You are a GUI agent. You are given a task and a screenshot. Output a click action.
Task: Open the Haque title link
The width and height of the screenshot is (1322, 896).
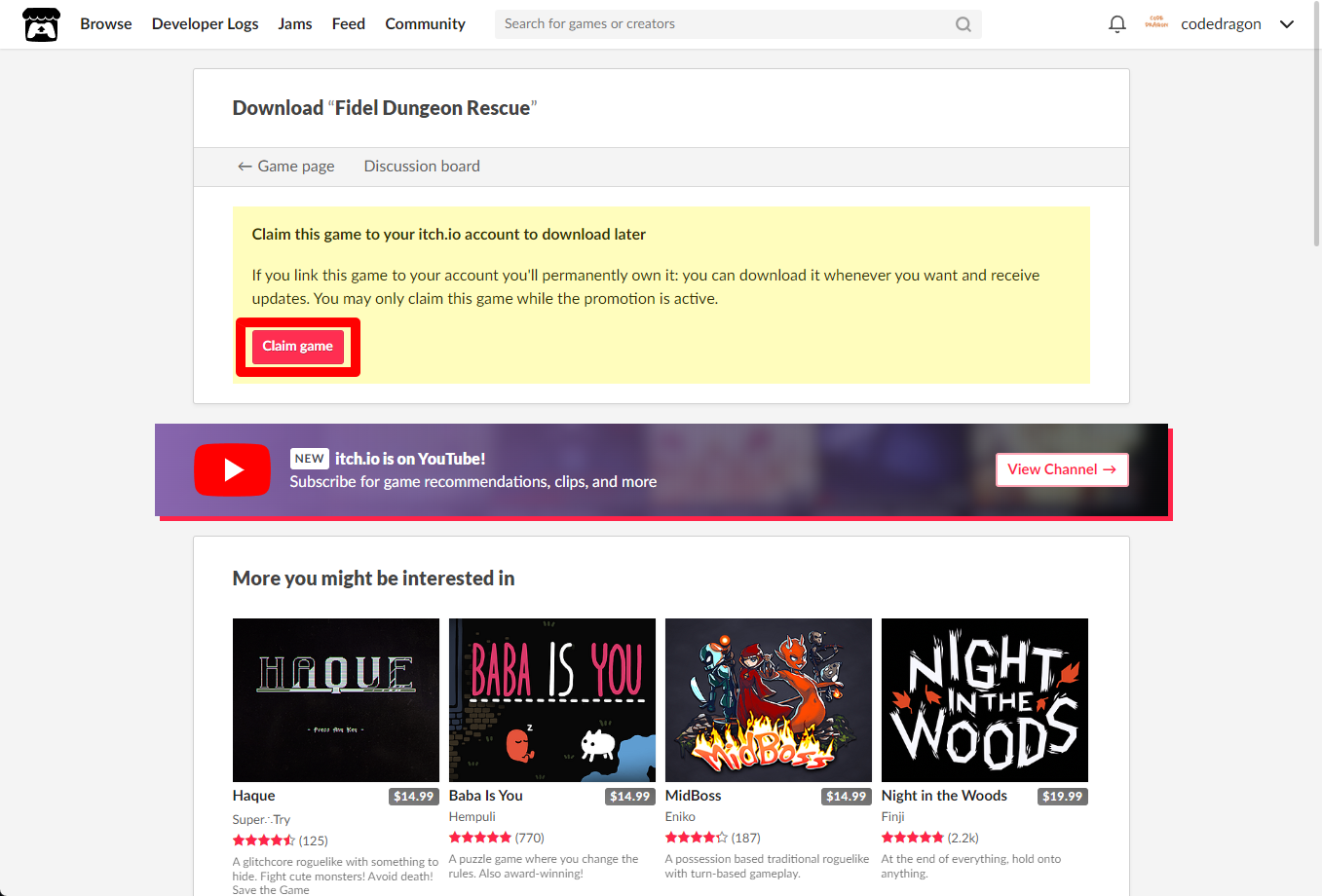[x=254, y=796]
